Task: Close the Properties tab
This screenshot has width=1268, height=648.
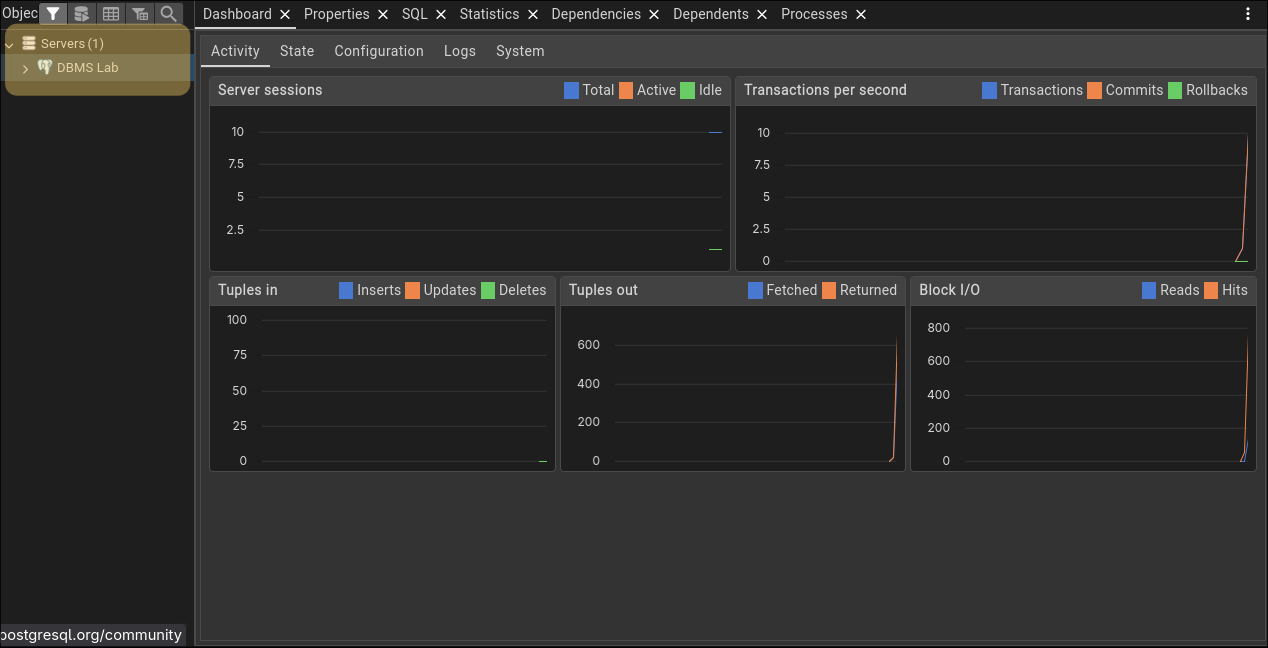Action: tap(383, 15)
